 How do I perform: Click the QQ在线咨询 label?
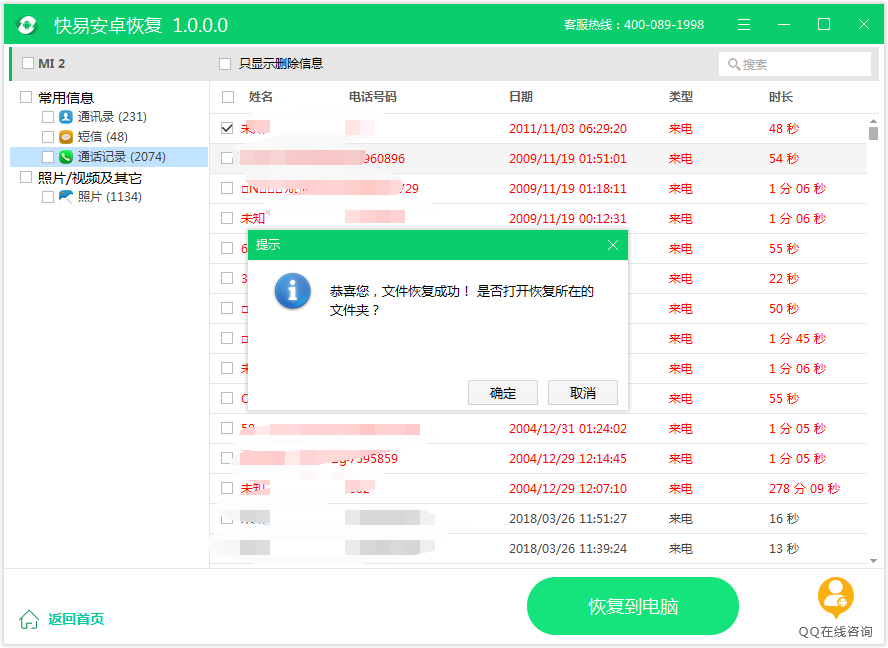pyautogui.click(x=835, y=632)
